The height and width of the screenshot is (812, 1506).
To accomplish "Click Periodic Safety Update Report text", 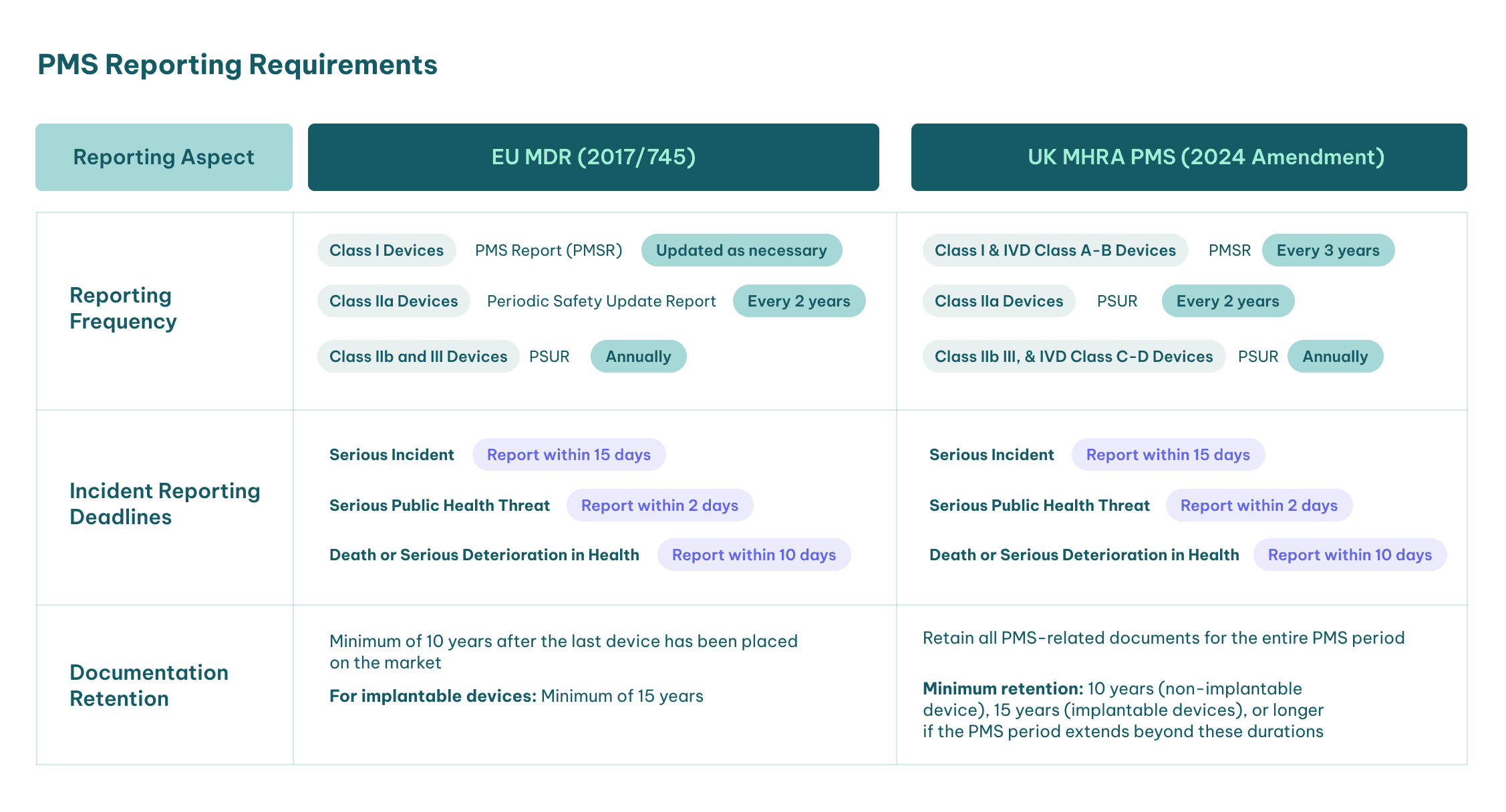I will click(601, 301).
